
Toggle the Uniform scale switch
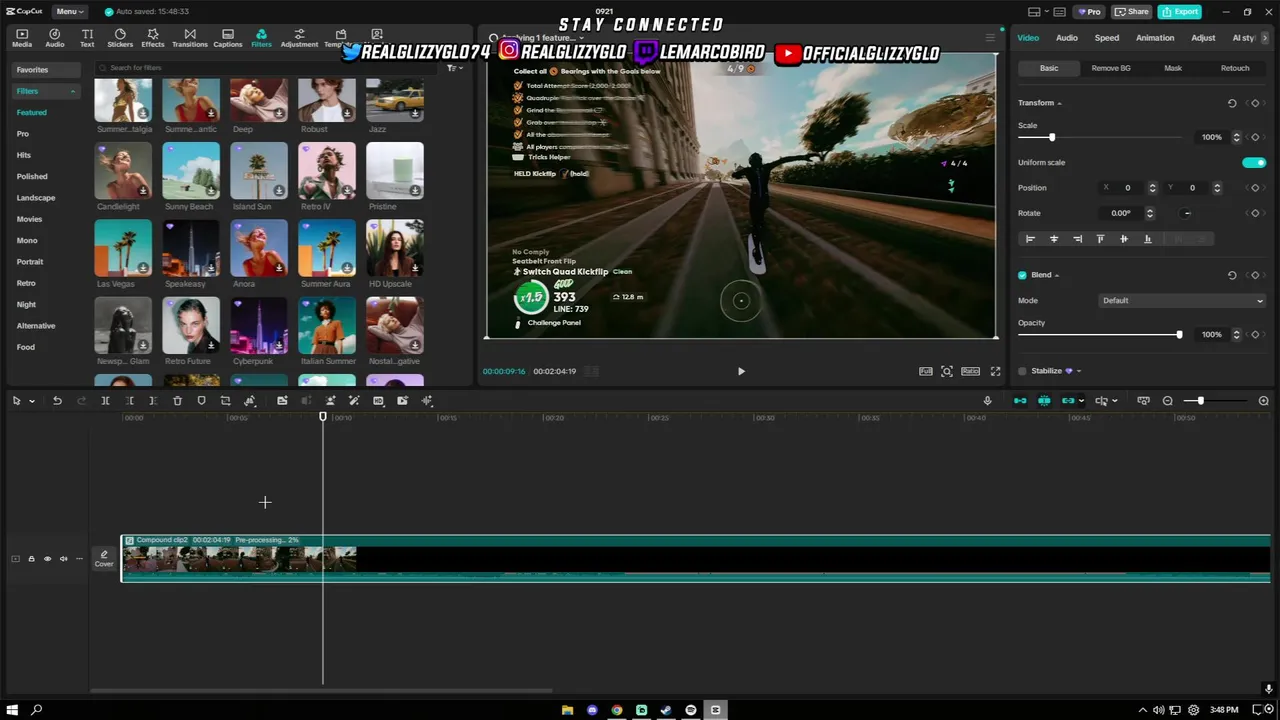(1254, 162)
